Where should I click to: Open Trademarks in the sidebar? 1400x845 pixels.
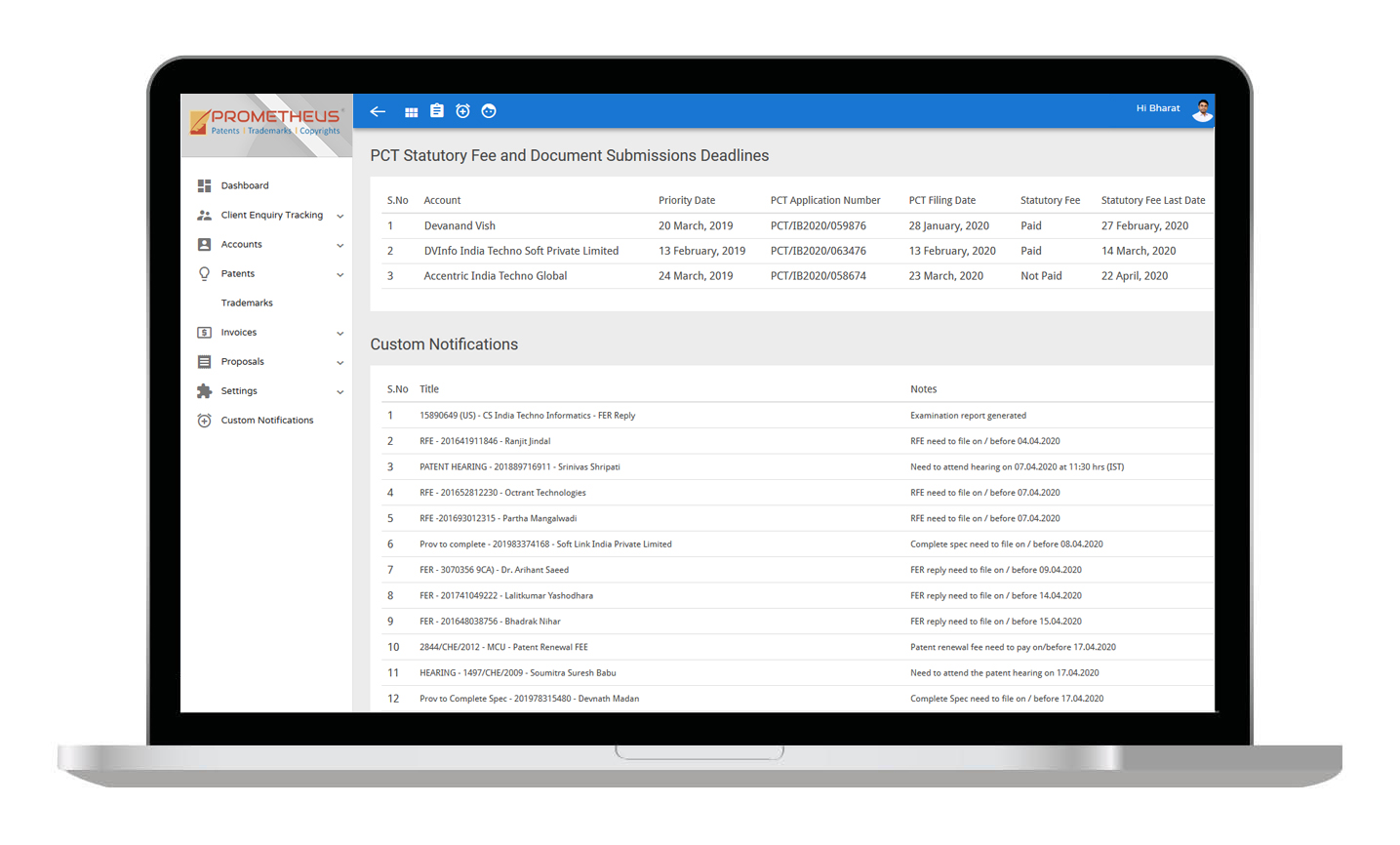click(x=247, y=303)
